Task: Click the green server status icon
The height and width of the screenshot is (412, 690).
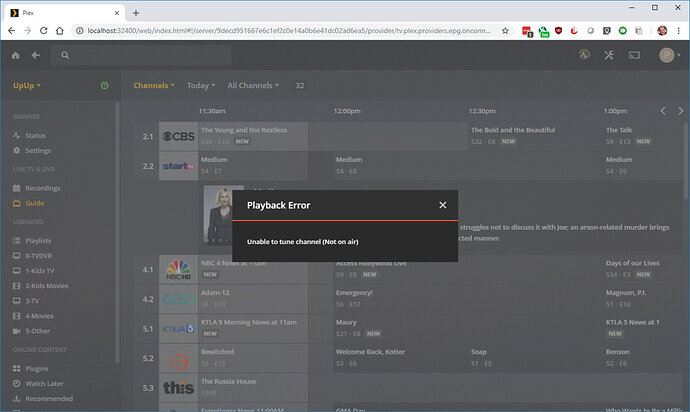Action: point(105,85)
